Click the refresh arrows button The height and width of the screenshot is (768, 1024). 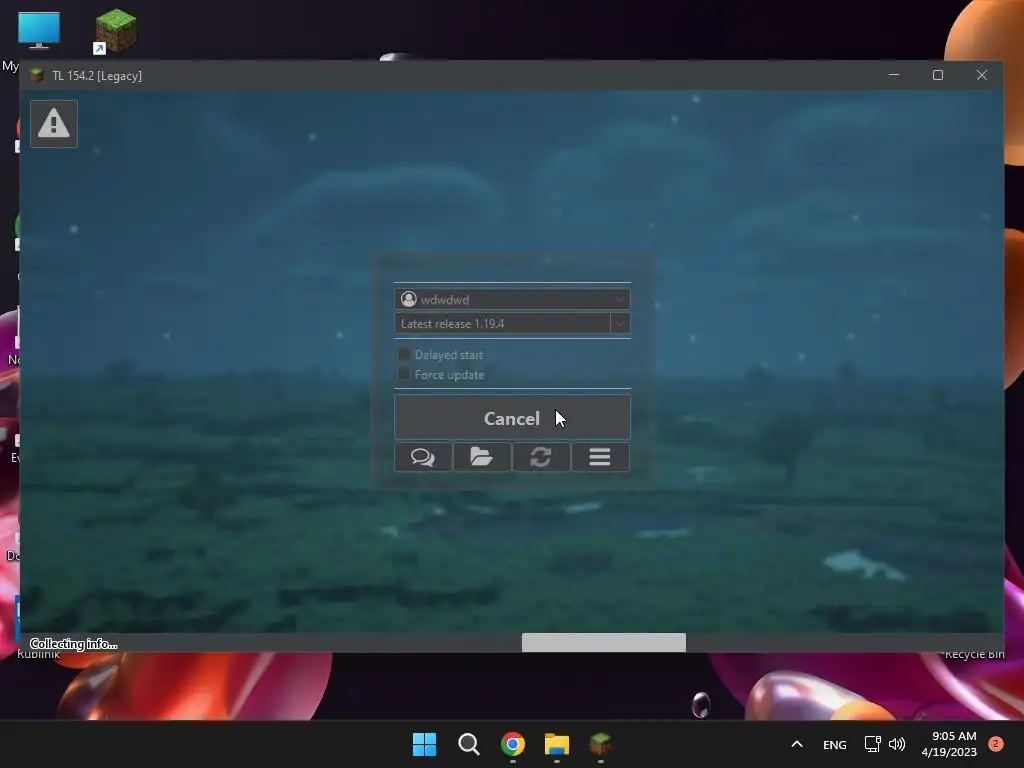click(541, 457)
